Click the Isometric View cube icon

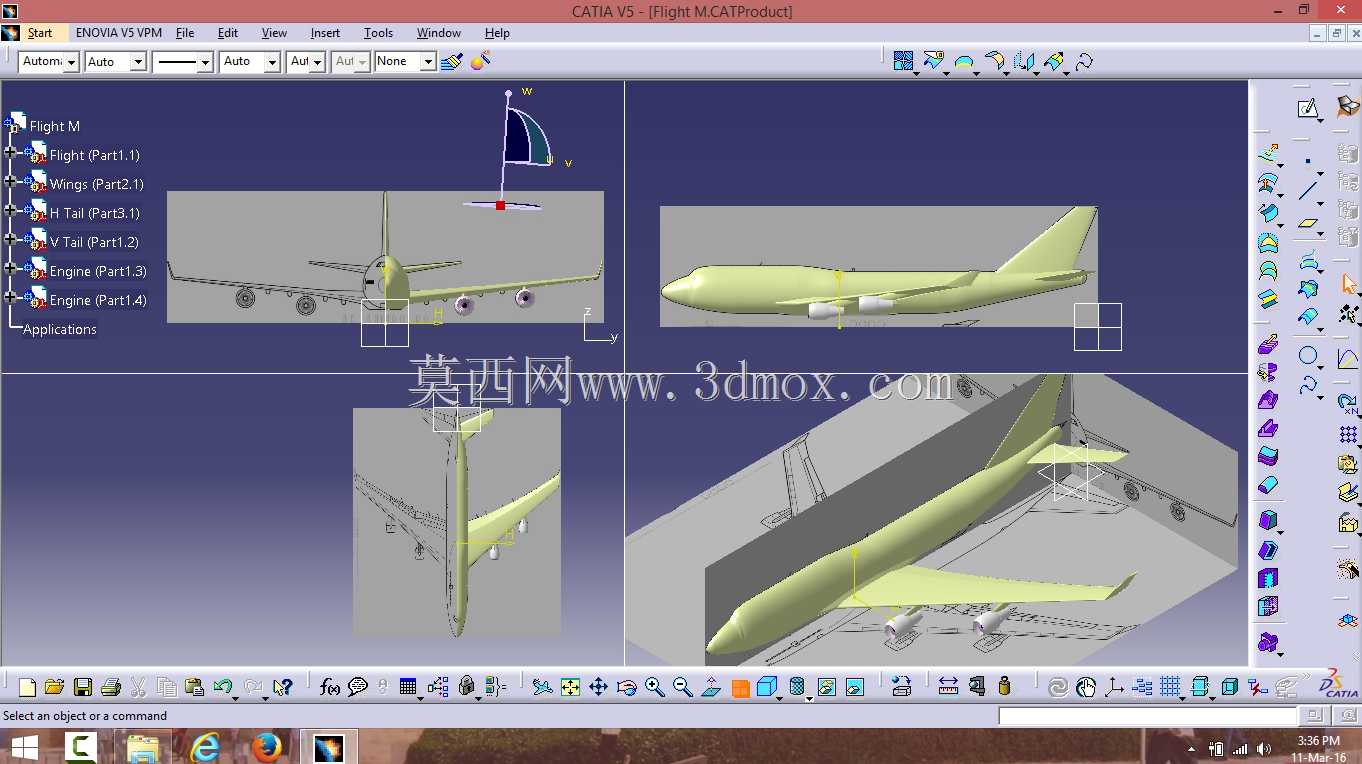tap(768, 687)
